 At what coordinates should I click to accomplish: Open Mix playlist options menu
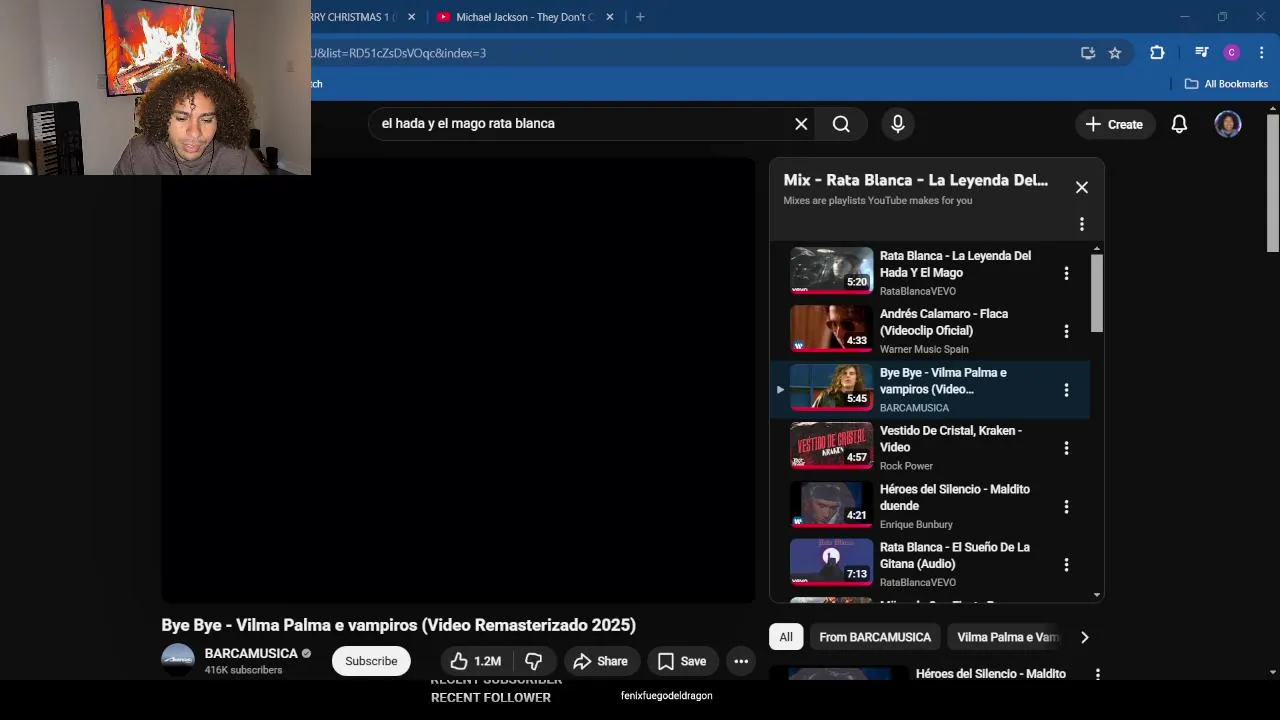click(1081, 224)
